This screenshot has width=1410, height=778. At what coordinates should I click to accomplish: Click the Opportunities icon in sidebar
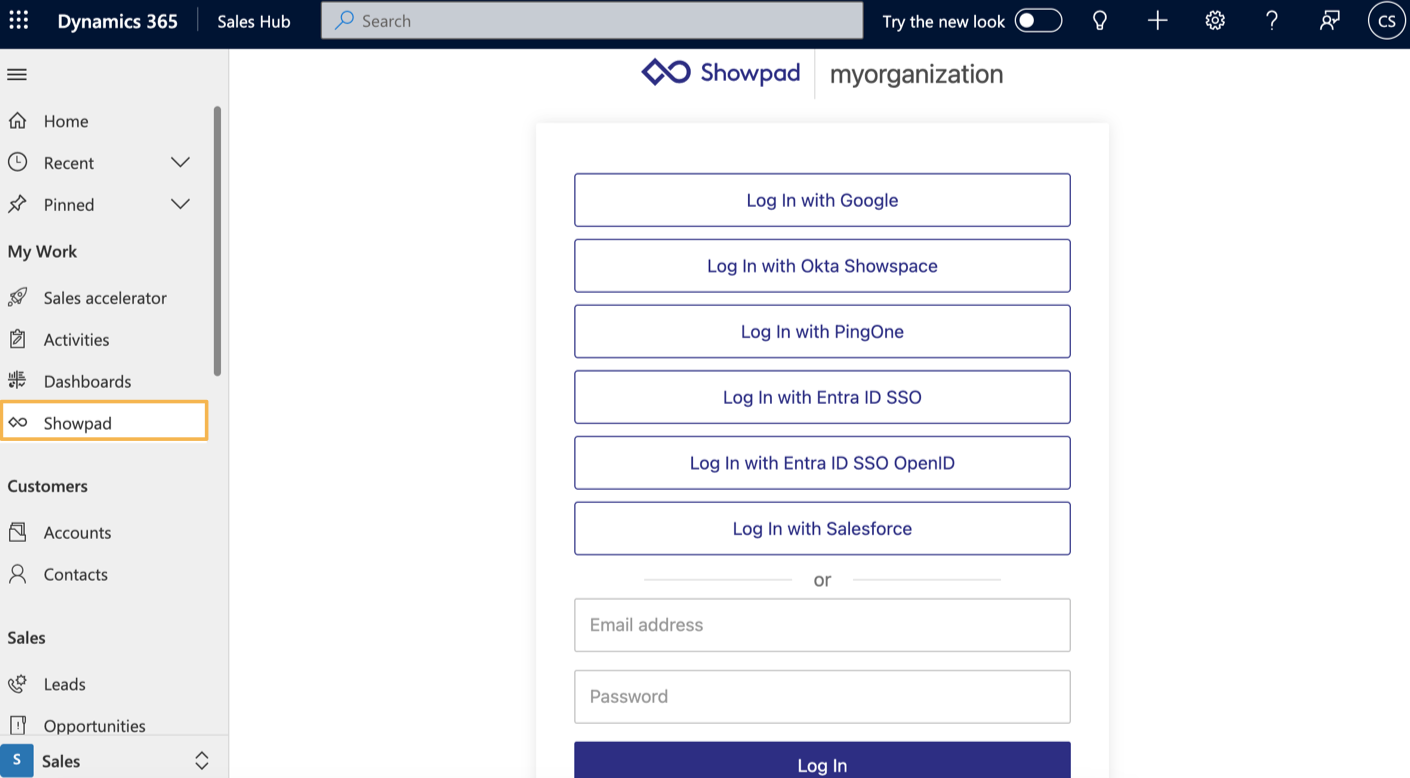point(17,725)
